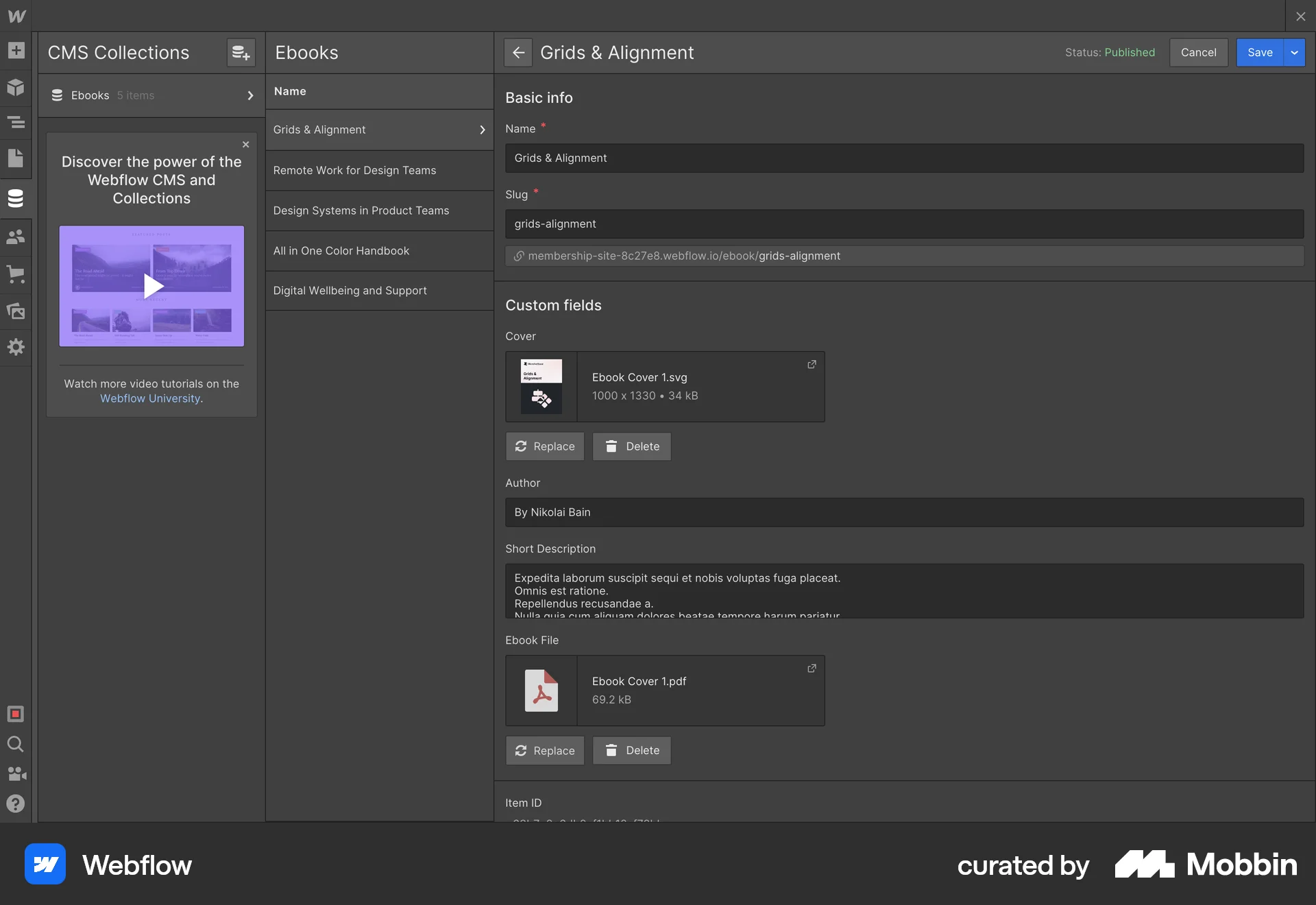Screen dimensions: 1316x905
Task: Select the Digital Wellbeing and Support item
Action: click(350, 290)
